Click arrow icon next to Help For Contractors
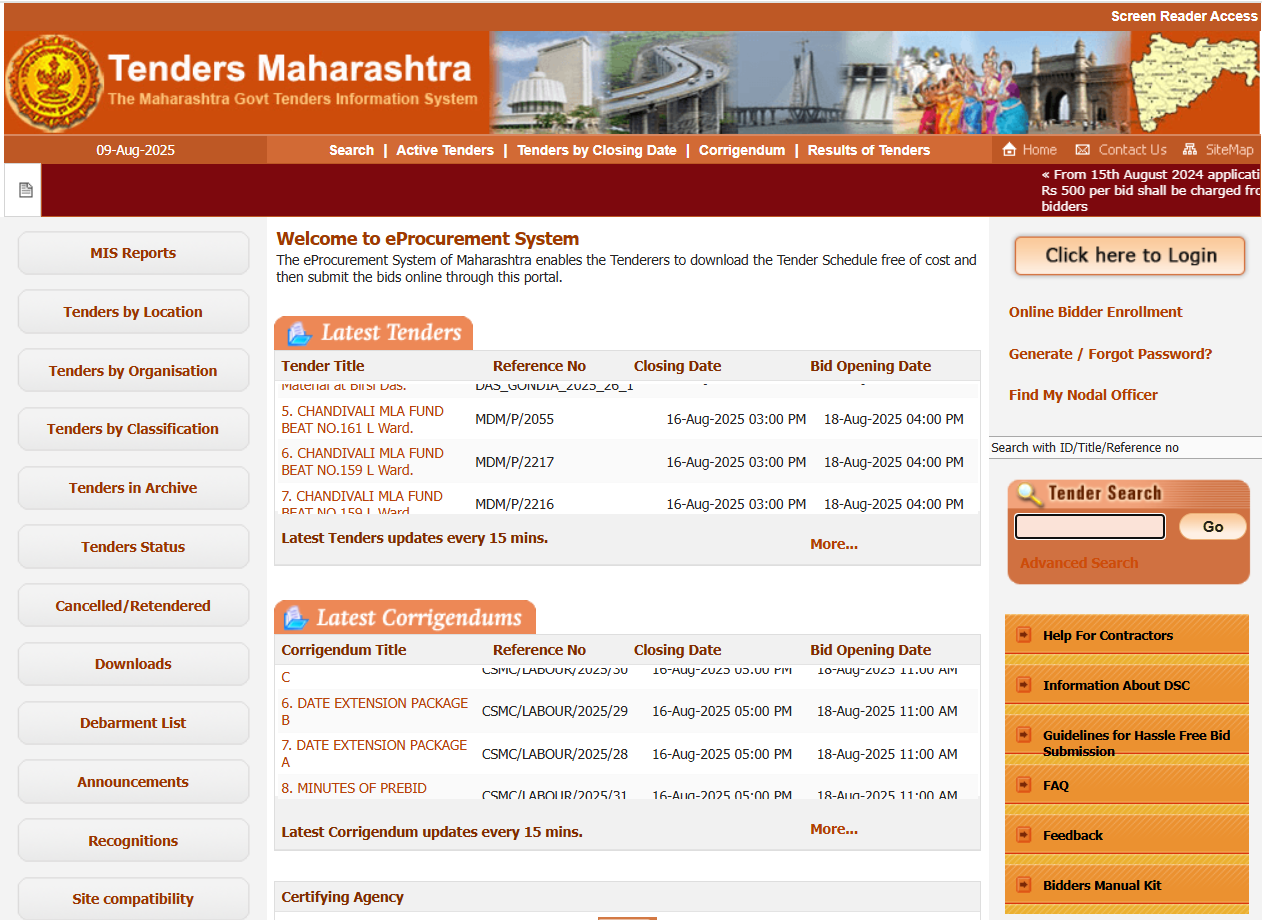The height and width of the screenshot is (920, 1262). tap(1023, 635)
